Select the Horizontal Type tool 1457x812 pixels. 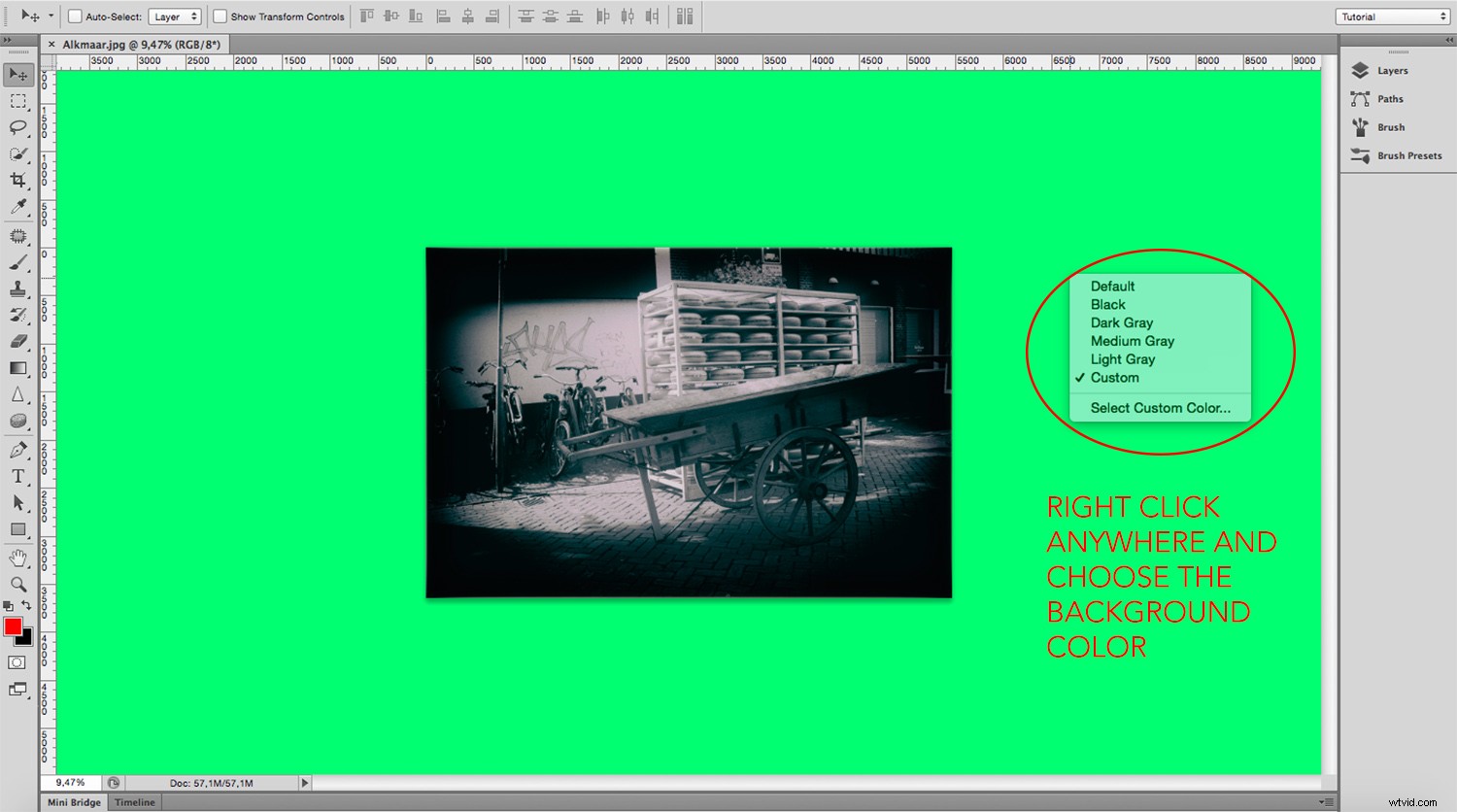point(17,476)
